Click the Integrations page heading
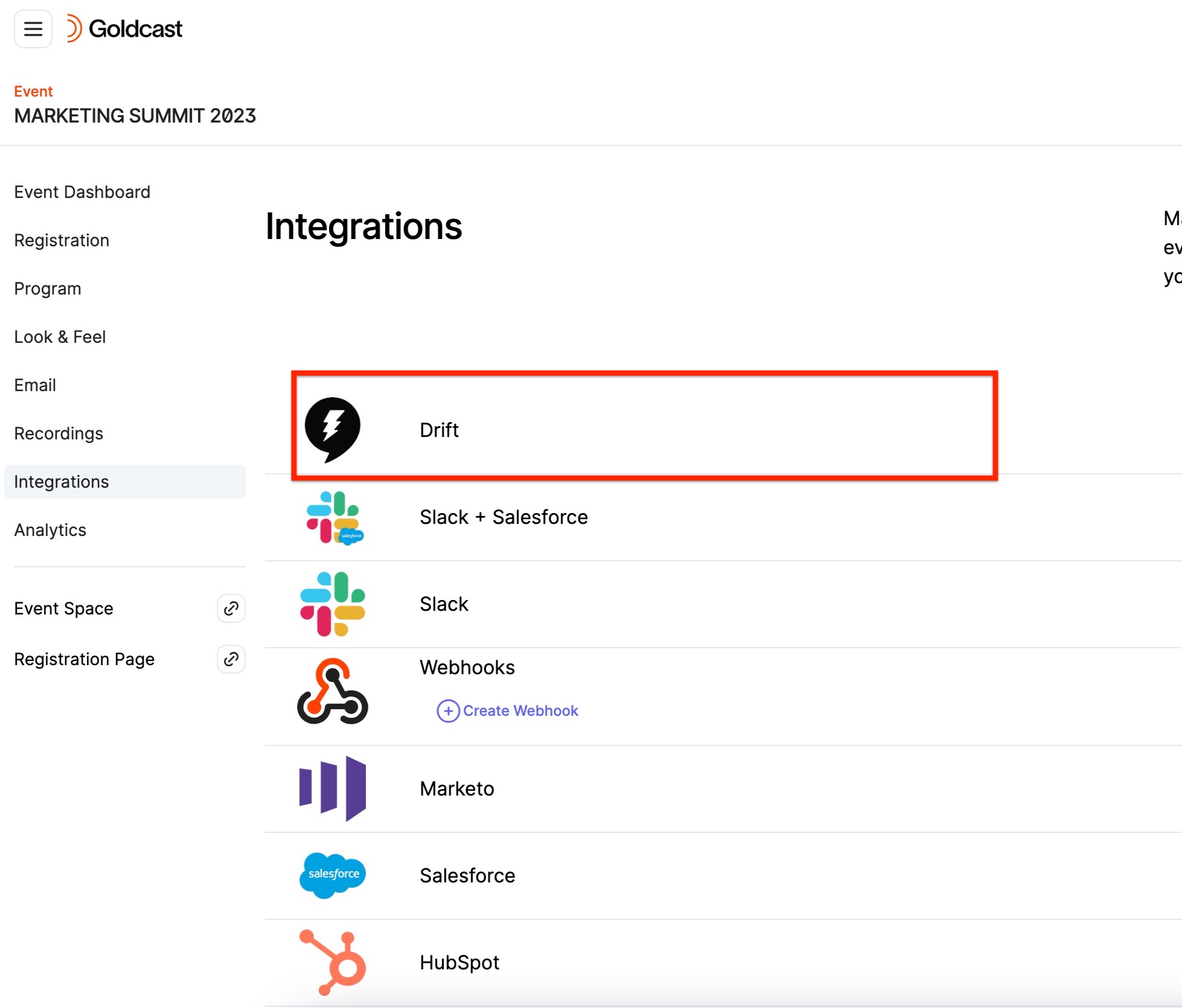This screenshot has height=1008, width=1182. pos(364,227)
